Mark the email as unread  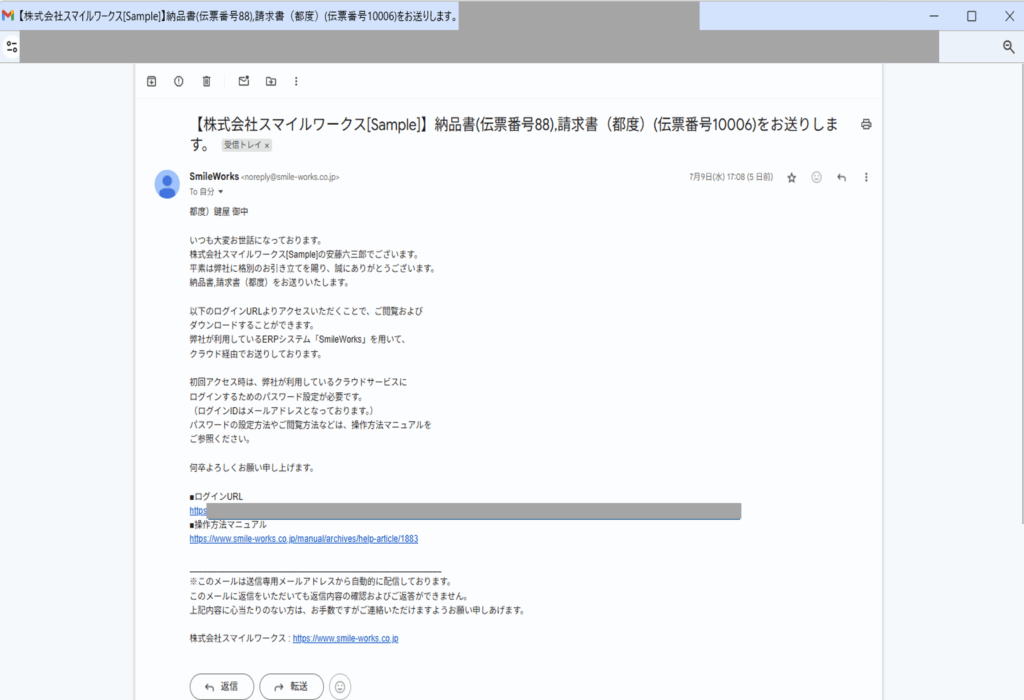pyautogui.click(x=244, y=82)
